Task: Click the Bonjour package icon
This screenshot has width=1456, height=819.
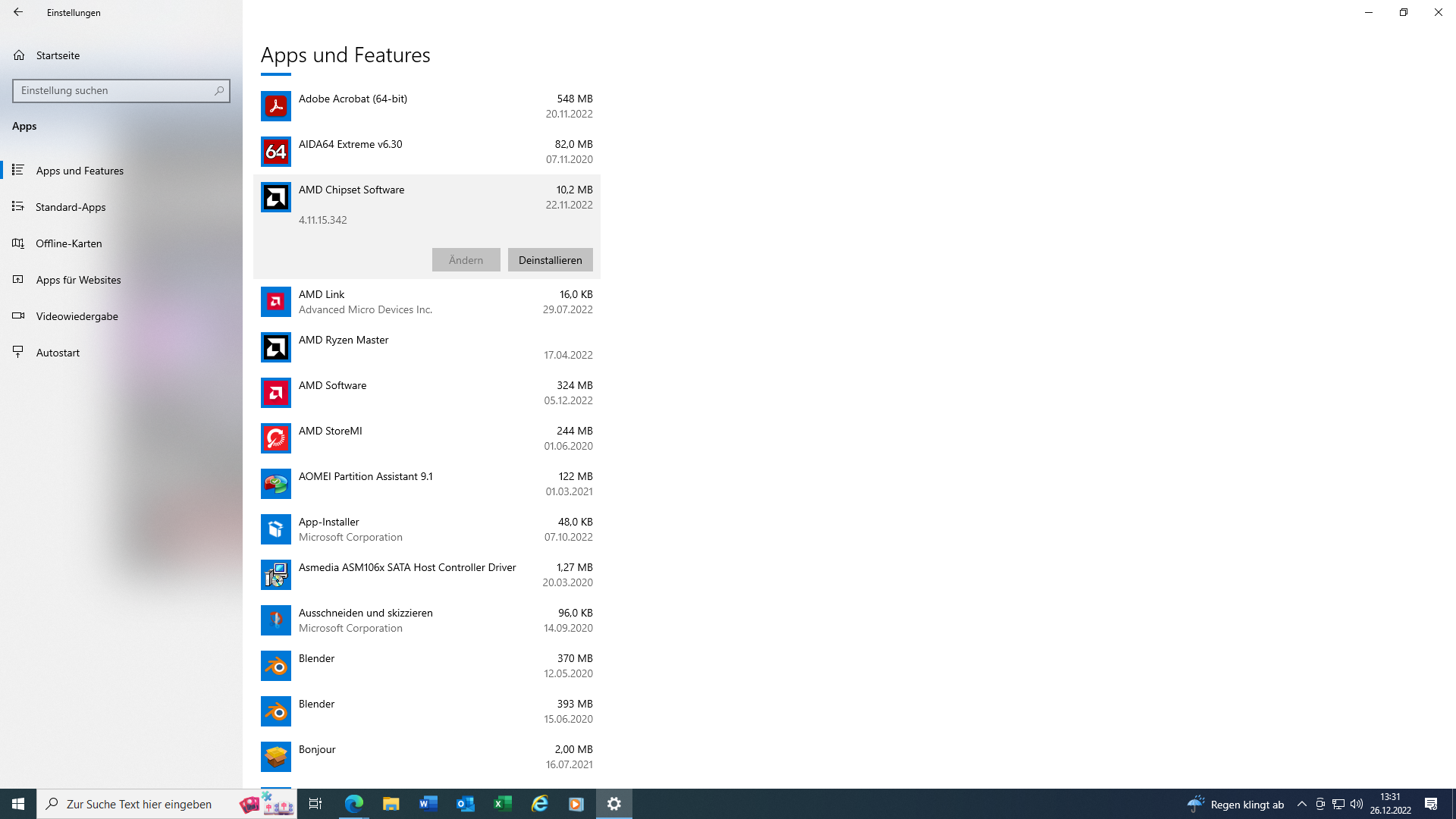Action: click(275, 756)
